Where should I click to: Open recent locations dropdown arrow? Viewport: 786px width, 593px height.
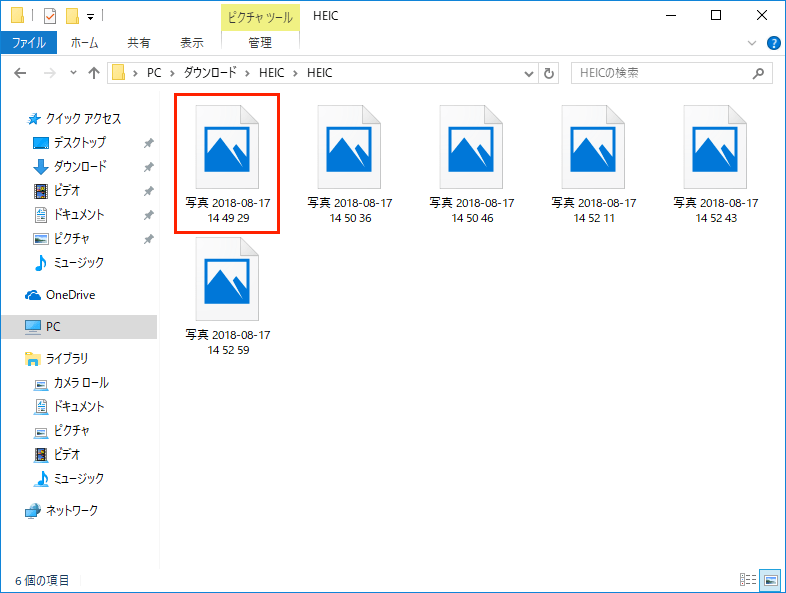[73, 73]
